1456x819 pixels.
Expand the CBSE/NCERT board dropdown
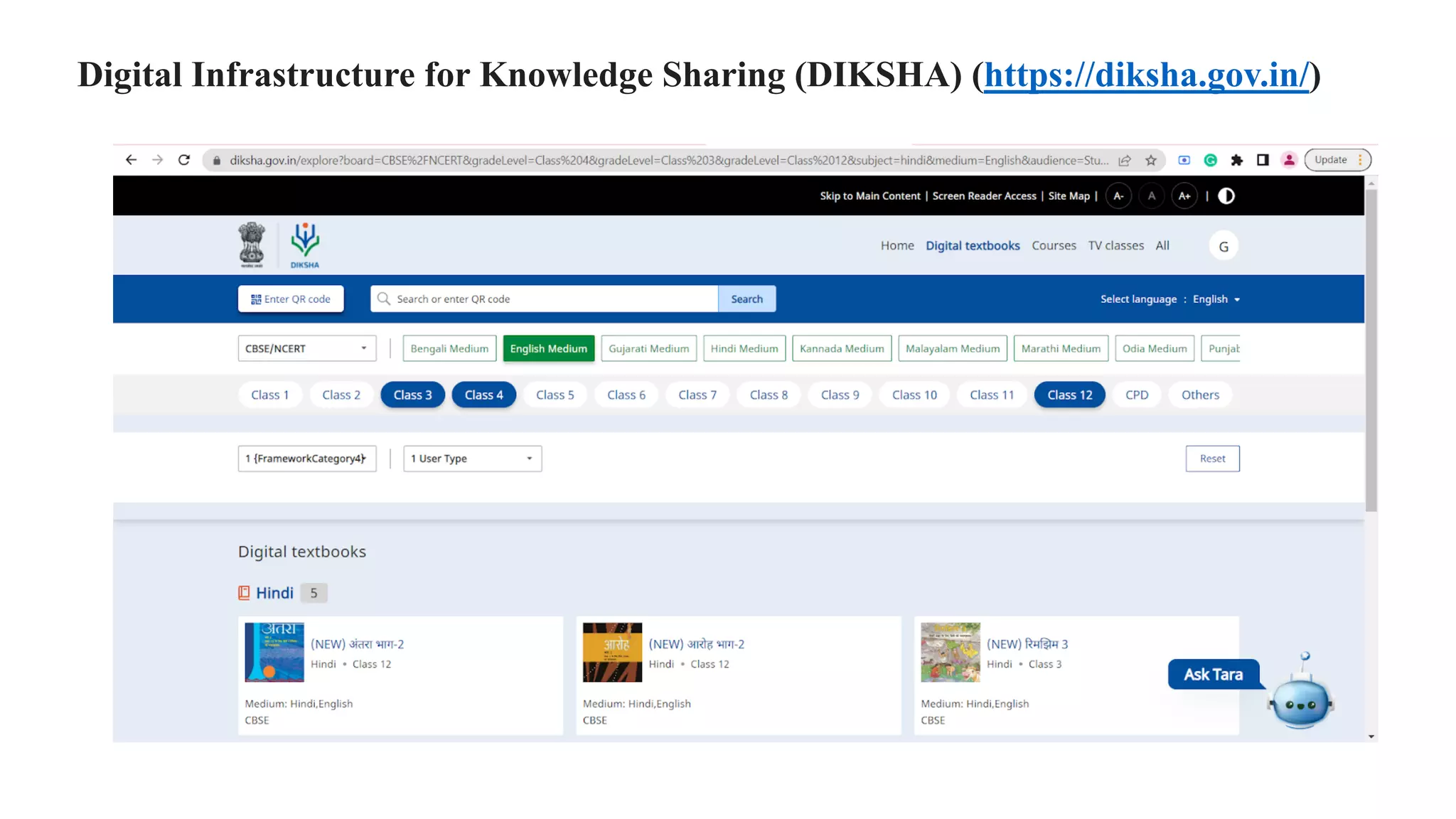click(x=306, y=348)
